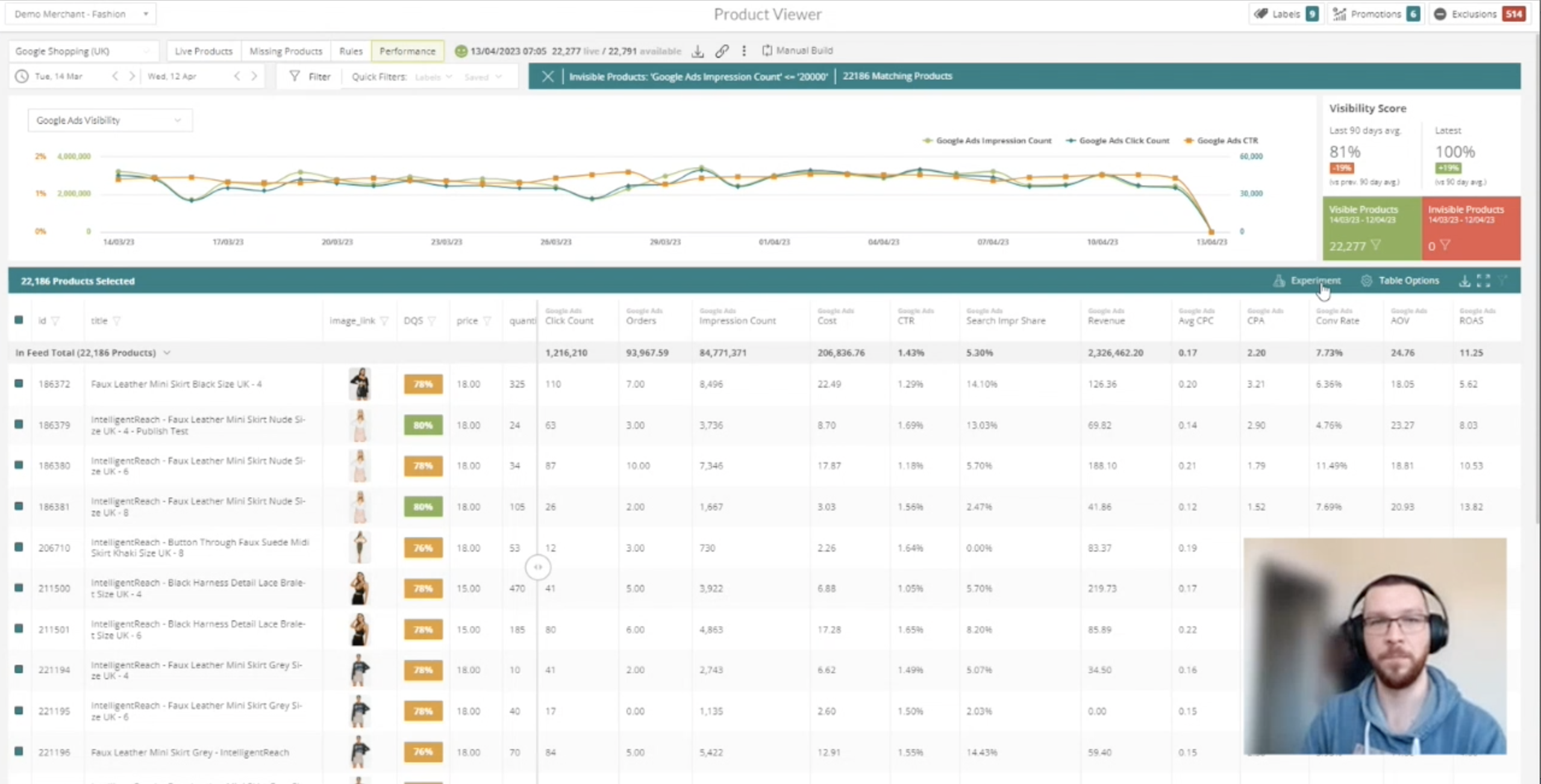Open the Google Ads Visibility chart dropdown
The width and height of the screenshot is (1541, 784).
coord(110,120)
